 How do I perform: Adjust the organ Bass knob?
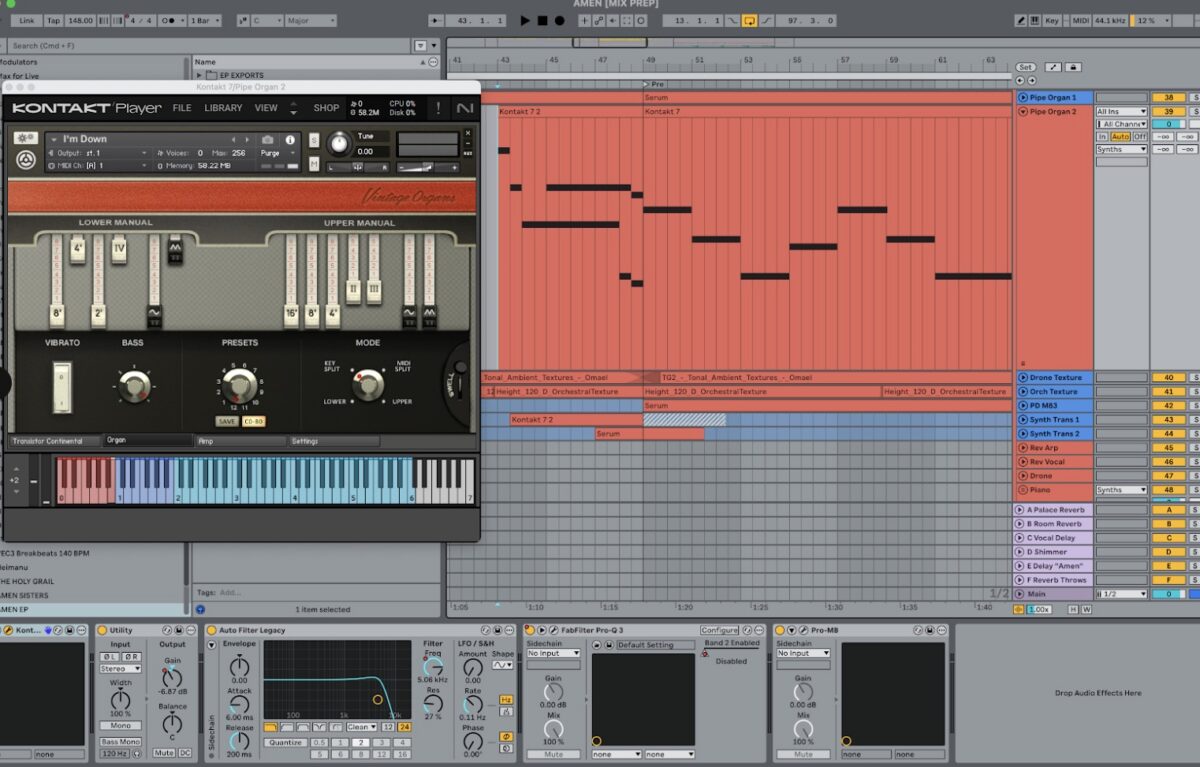133,385
